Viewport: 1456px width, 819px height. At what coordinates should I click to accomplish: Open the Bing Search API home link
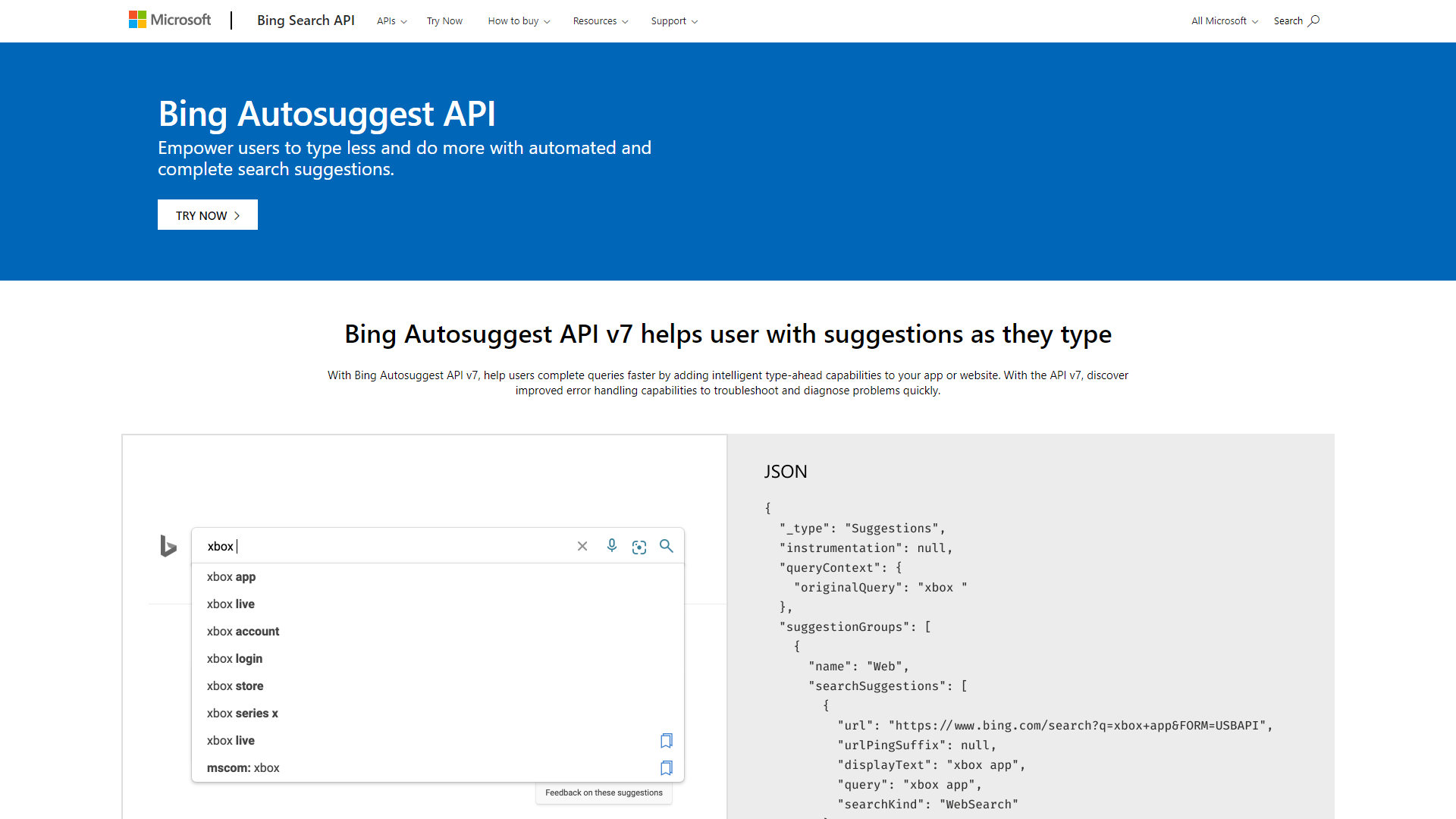306,20
